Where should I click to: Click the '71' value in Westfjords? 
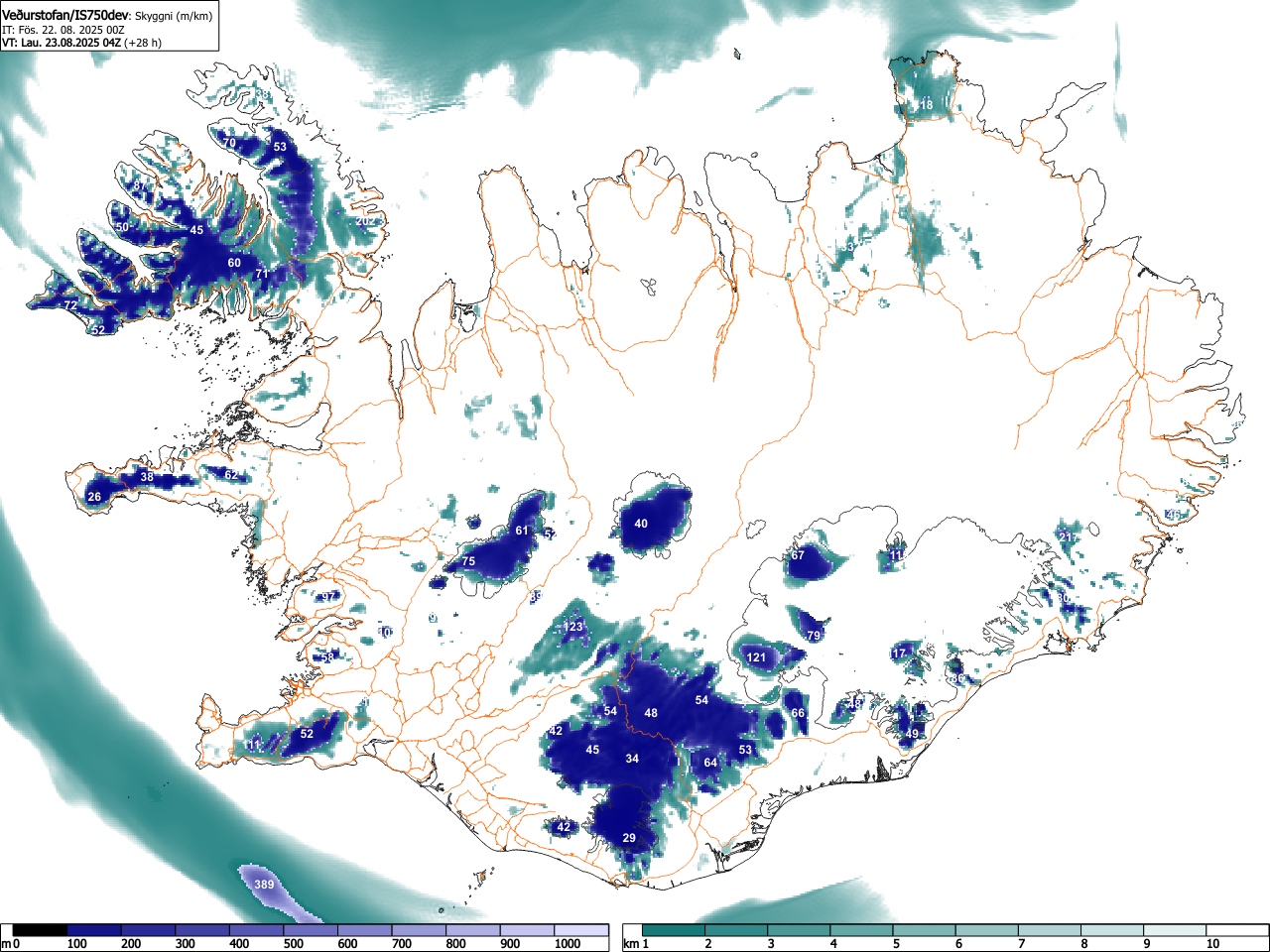coord(262,274)
